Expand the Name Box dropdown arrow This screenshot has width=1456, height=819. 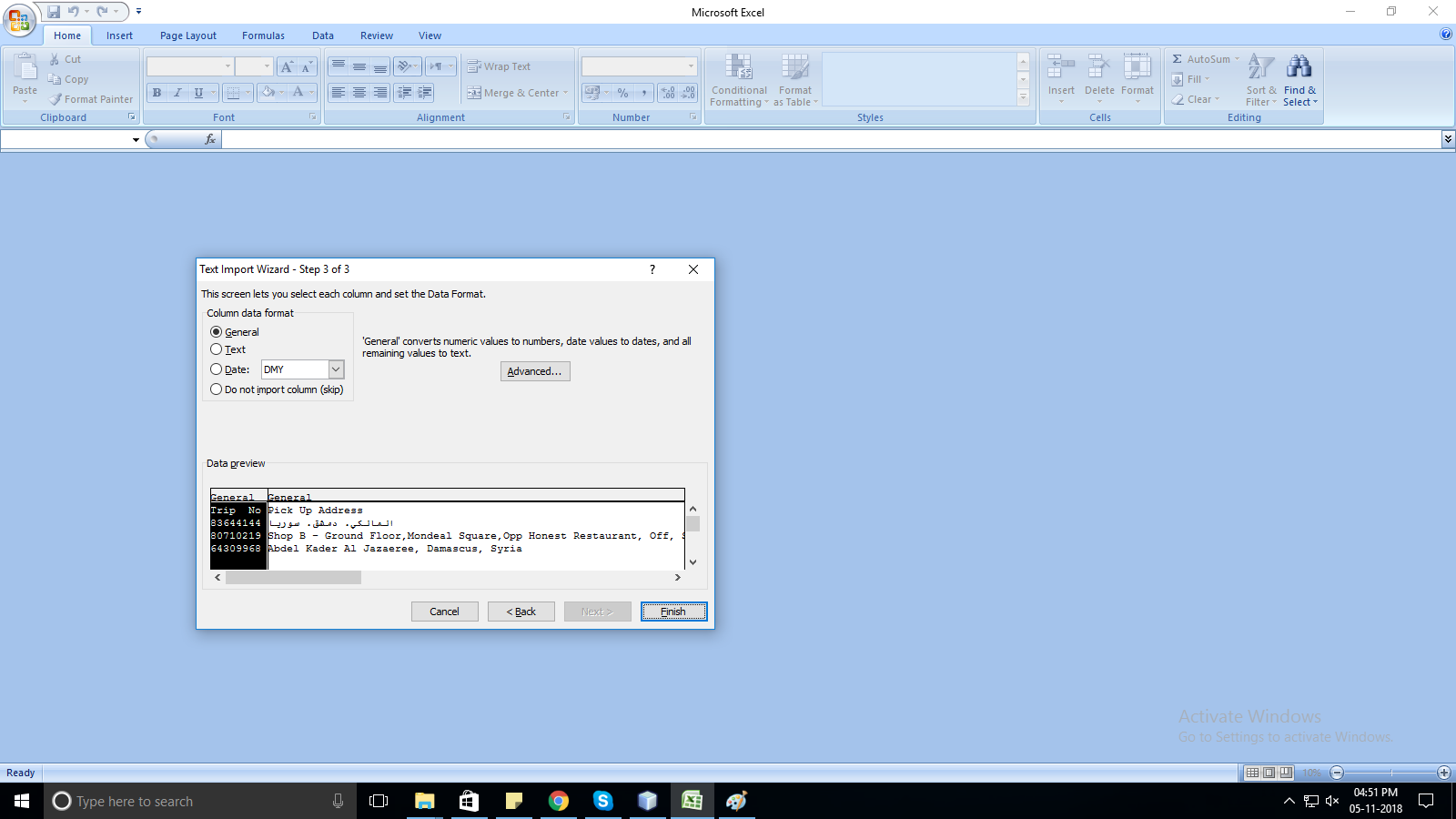pos(136,140)
